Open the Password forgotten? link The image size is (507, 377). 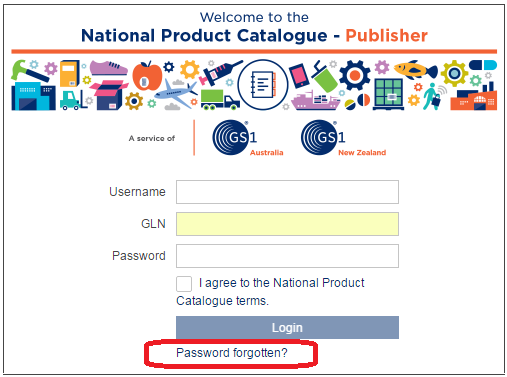(232, 353)
